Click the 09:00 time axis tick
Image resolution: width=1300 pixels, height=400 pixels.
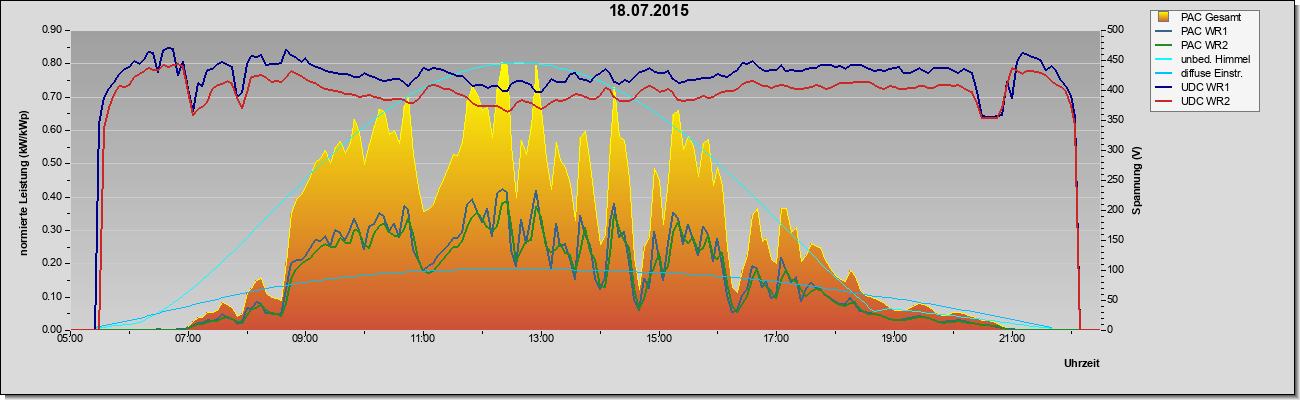(305, 340)
